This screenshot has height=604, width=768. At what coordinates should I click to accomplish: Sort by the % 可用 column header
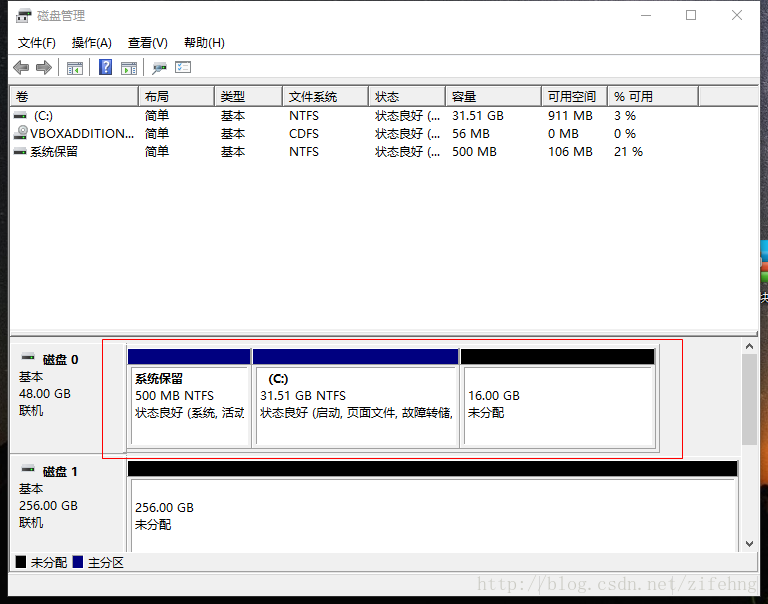[x=653, y=97]
